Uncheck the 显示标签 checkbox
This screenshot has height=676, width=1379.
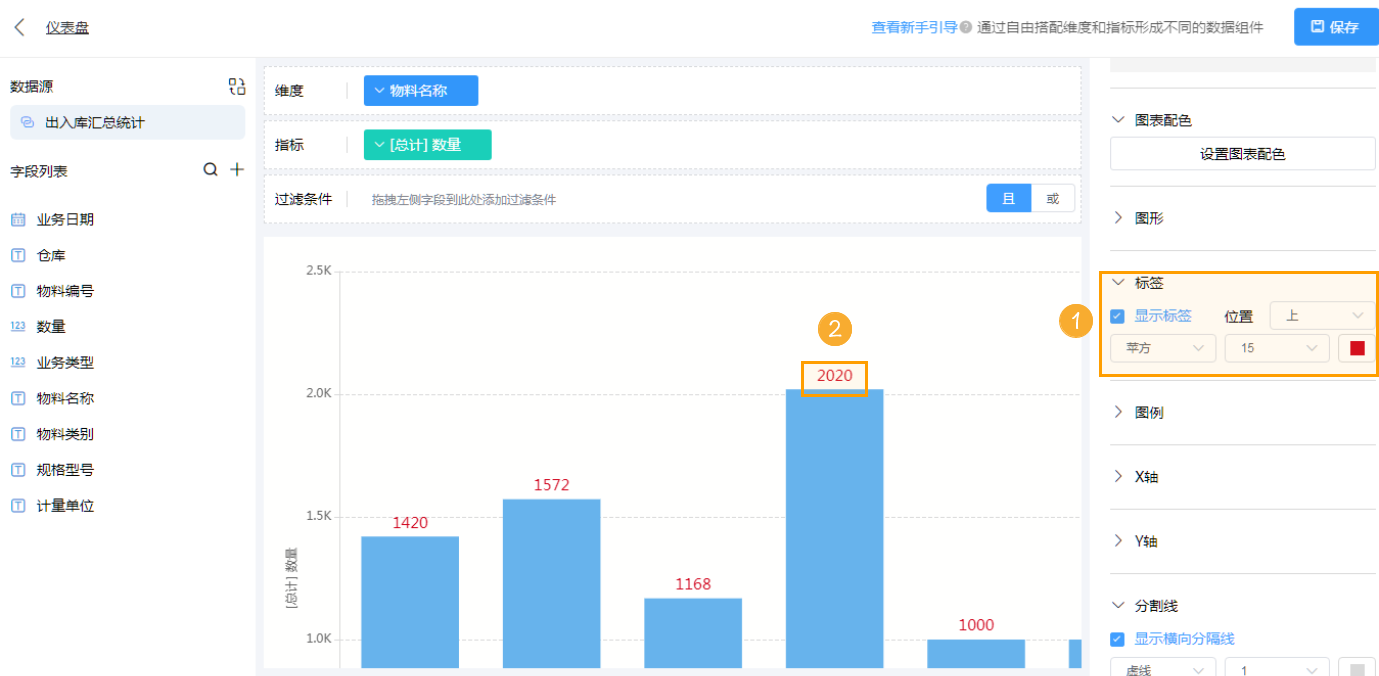pos(1118,317)
